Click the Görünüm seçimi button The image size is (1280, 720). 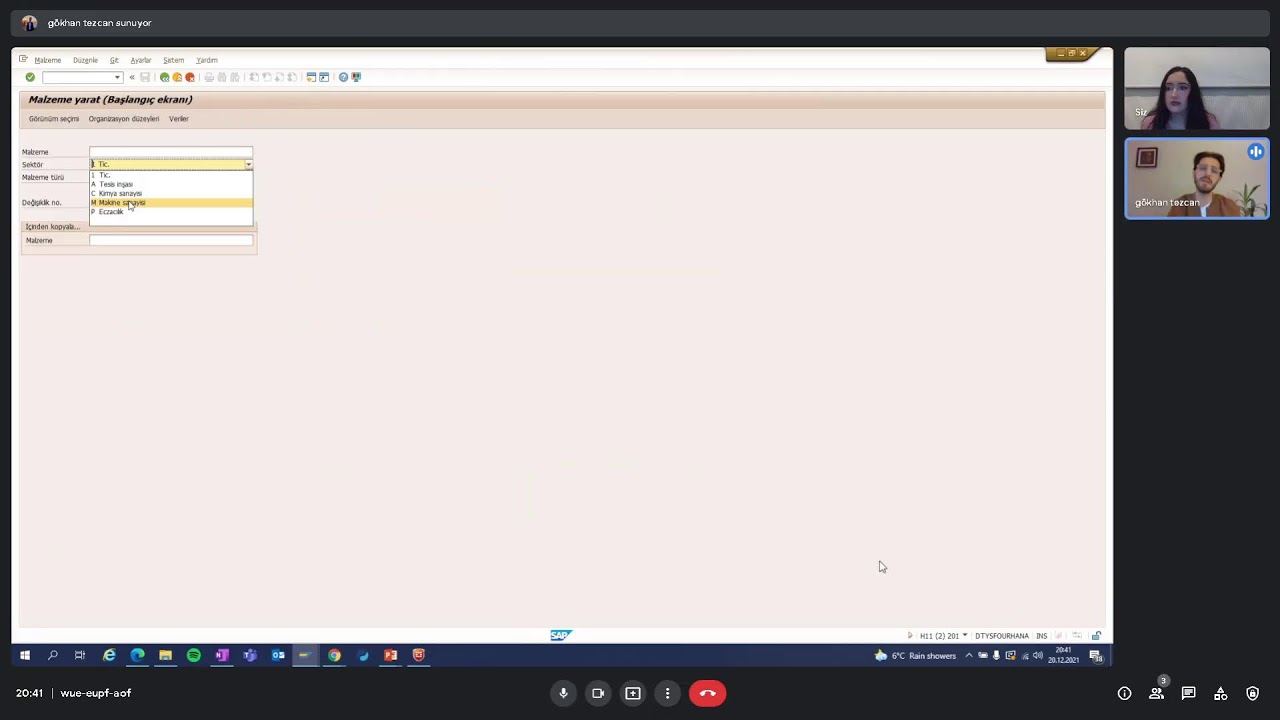point(54,119)
